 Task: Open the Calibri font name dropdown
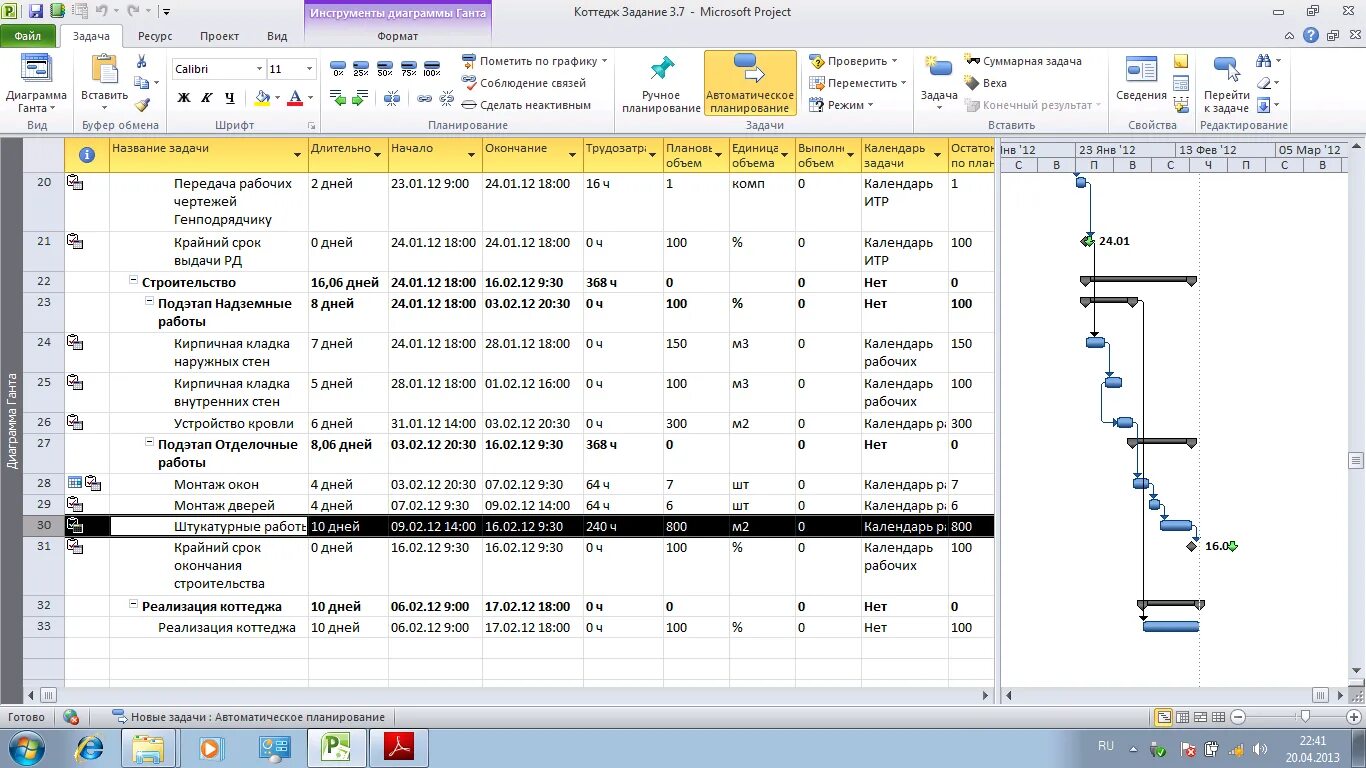(x=259, y=69)
